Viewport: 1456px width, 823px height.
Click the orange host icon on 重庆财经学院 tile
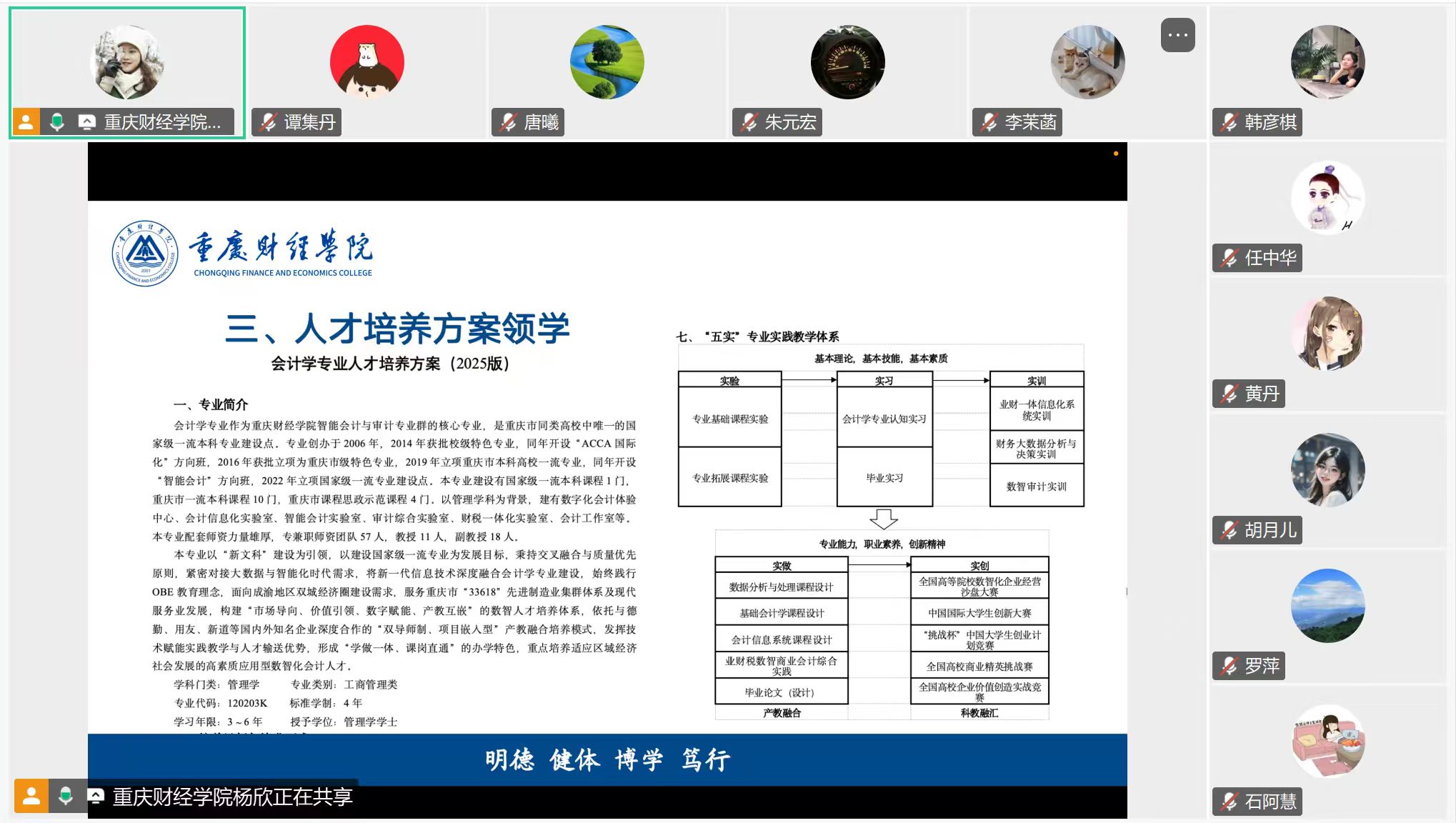point(26,122)
